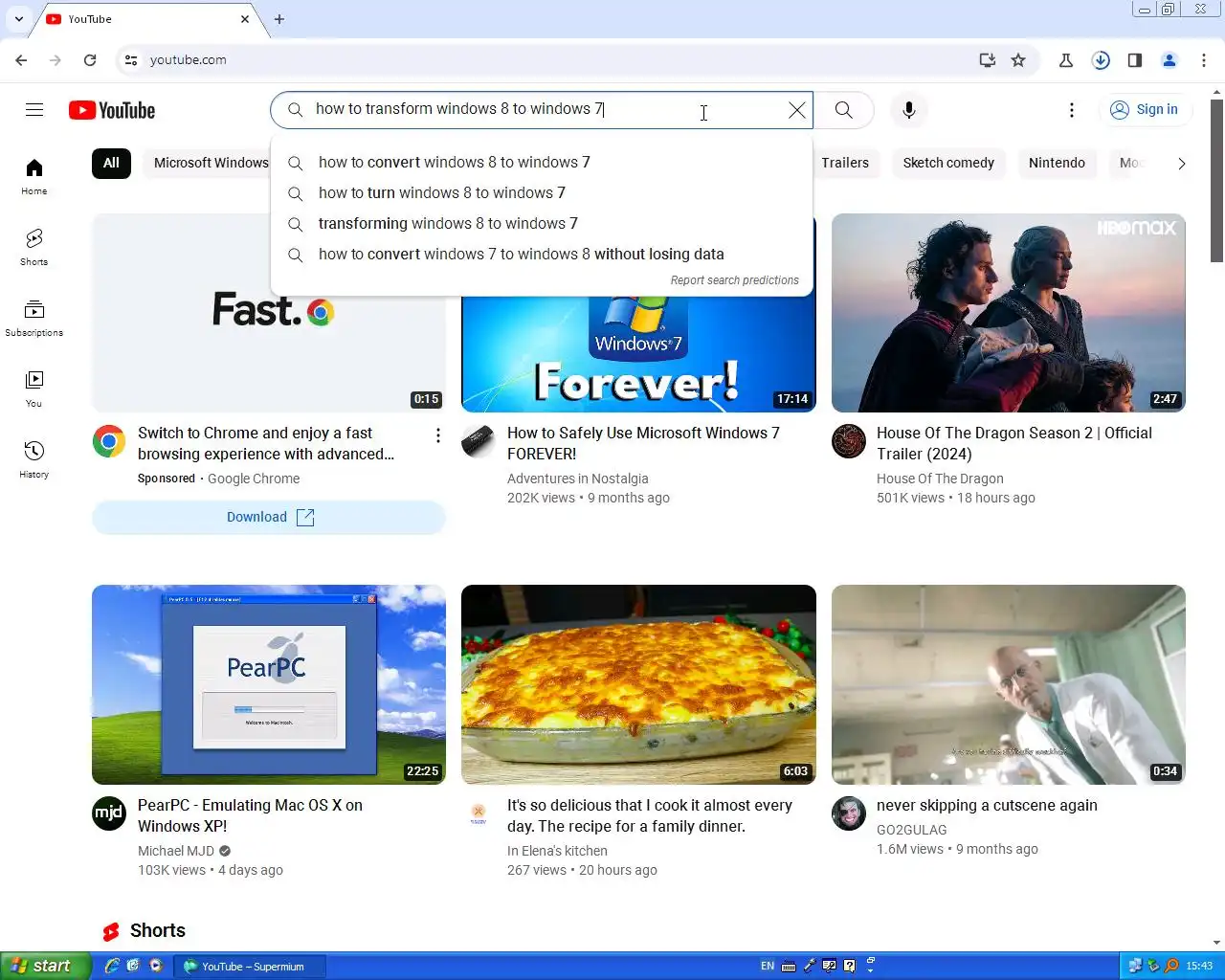Open the House Of The Dragon trailer thumbnail

1009,313
